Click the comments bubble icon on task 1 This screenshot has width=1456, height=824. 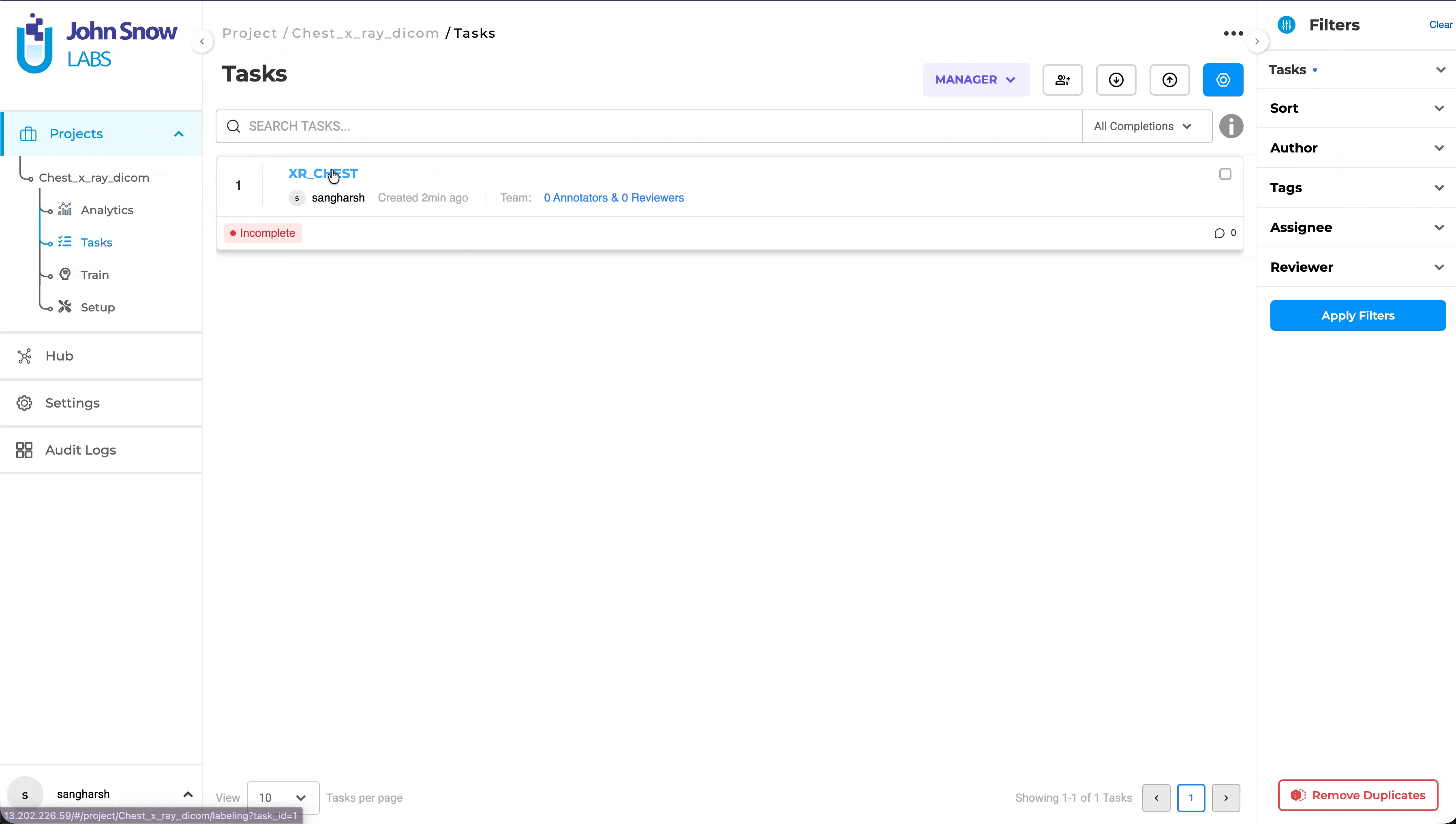(x=1219, y=233)
